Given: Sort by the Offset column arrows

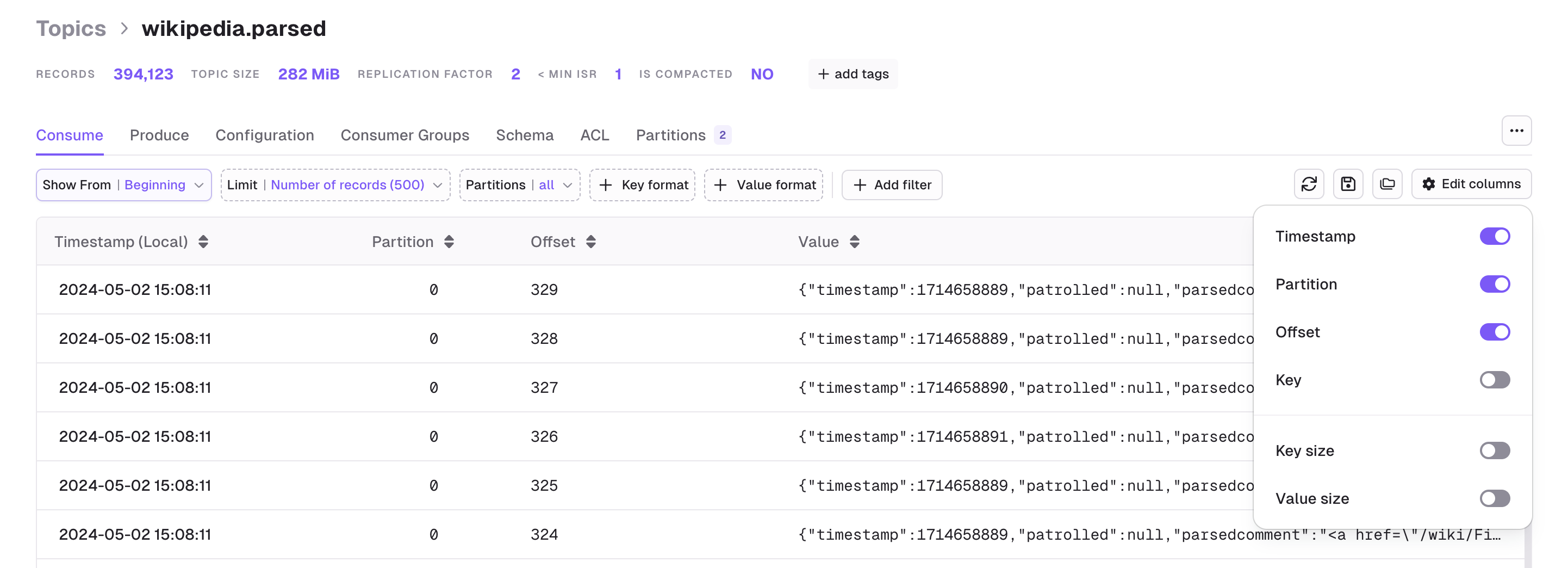Looking at the screenshot, I should pyautogui.click(x=590, y=242).
